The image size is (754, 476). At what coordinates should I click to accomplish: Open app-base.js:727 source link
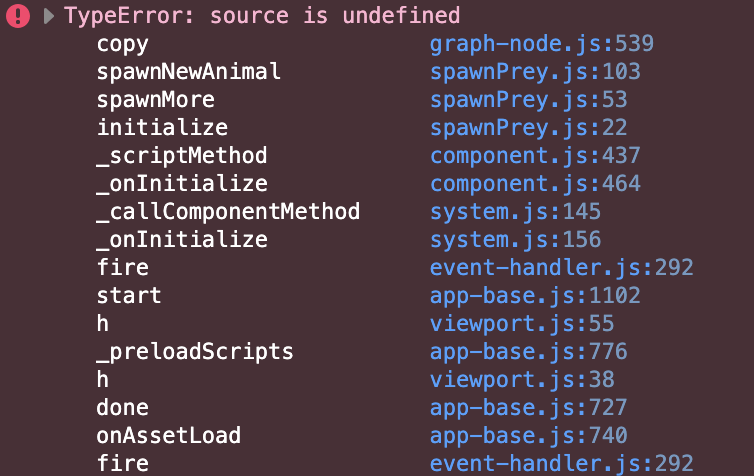point(528,408)
